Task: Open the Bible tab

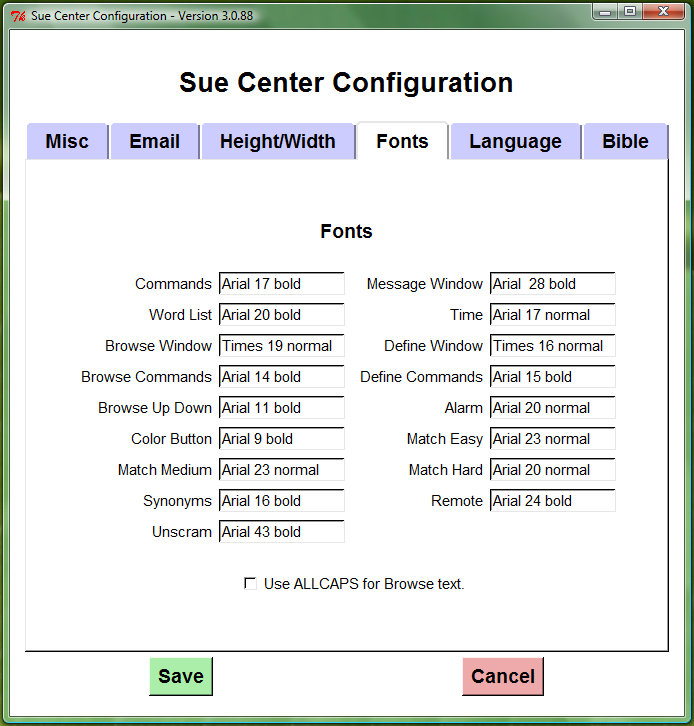Action: 625,142
